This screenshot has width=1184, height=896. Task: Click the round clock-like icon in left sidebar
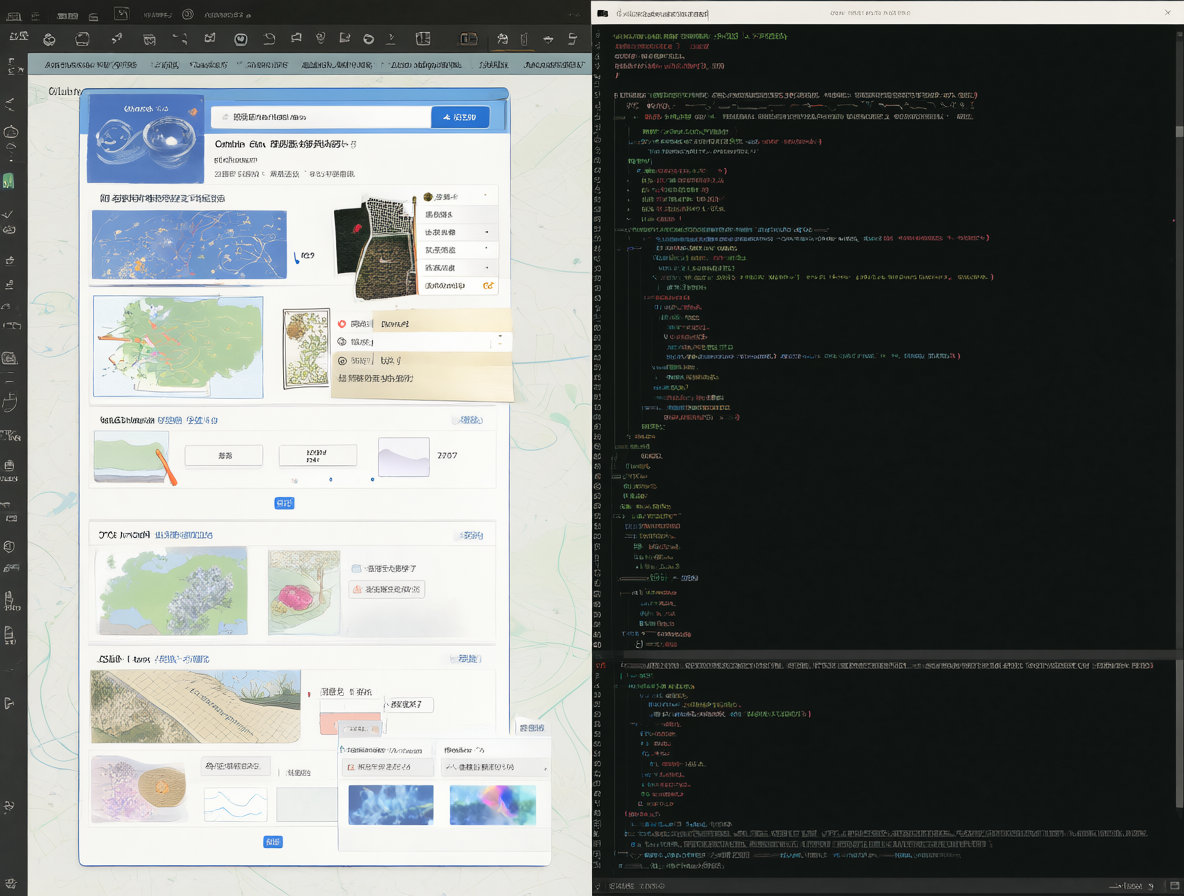click(x=10, y=132)
